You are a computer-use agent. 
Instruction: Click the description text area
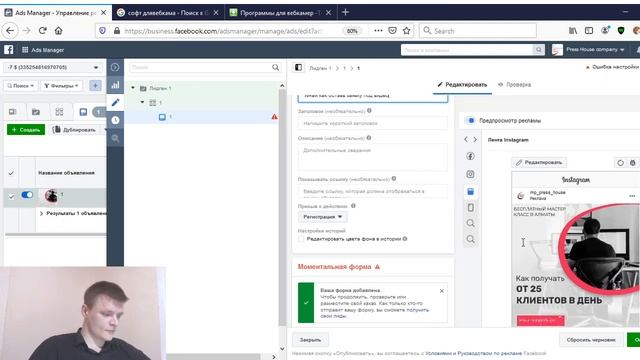pyautogui.click(x=373, y=157)
